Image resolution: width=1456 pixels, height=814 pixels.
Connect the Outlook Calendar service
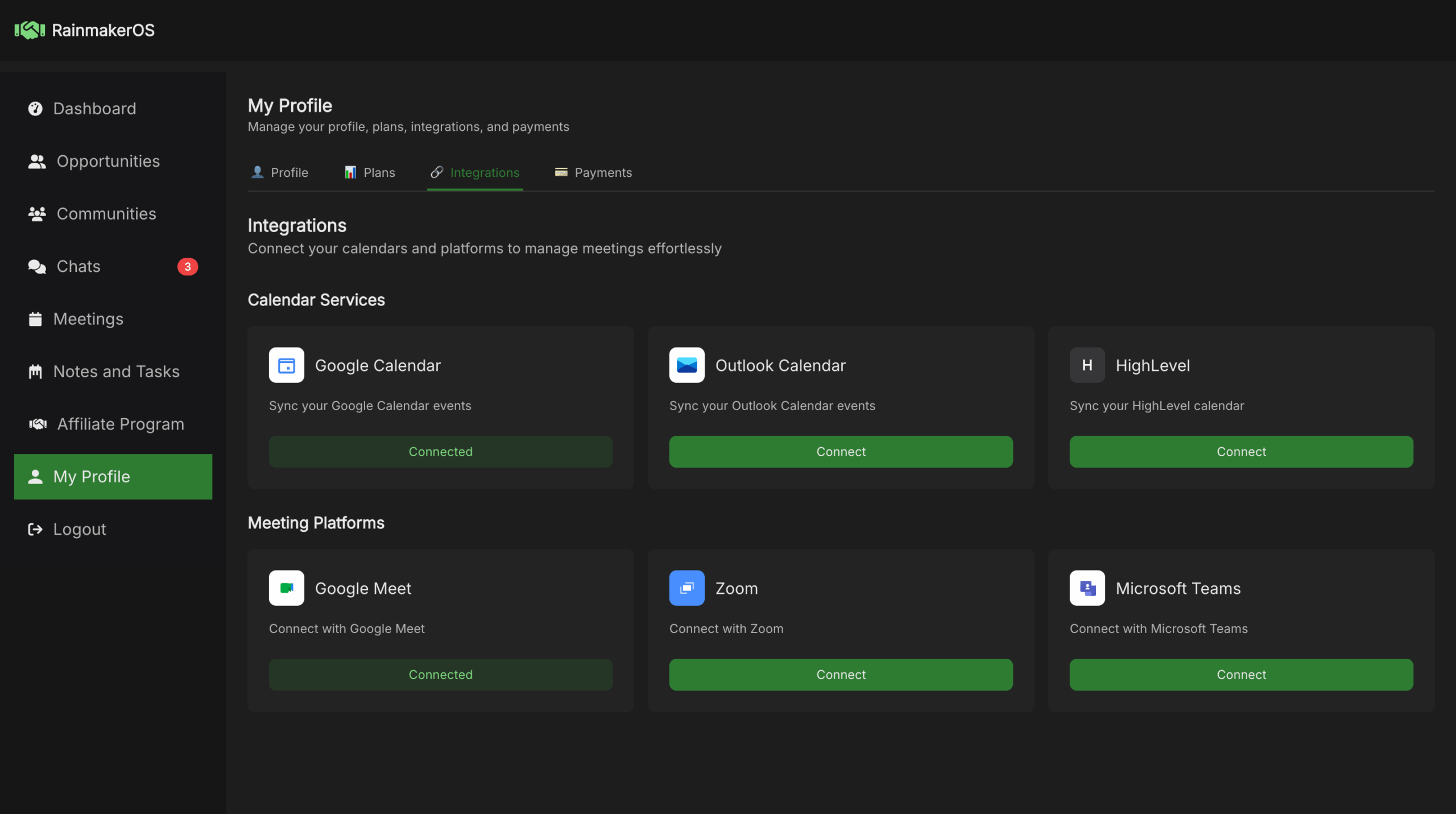click(x=841, y=451)
